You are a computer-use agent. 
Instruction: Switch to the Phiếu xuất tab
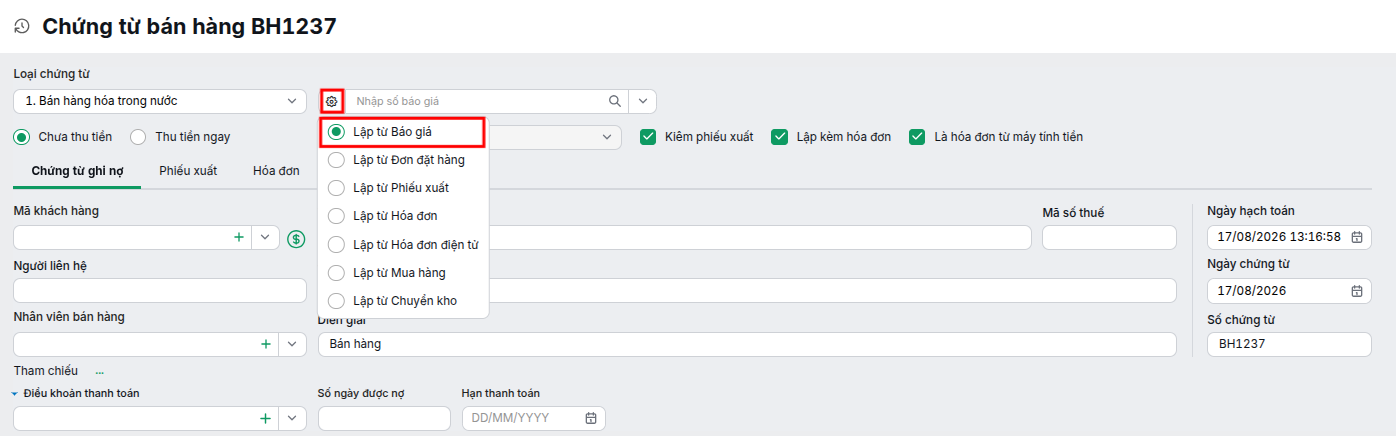point(188,171)
